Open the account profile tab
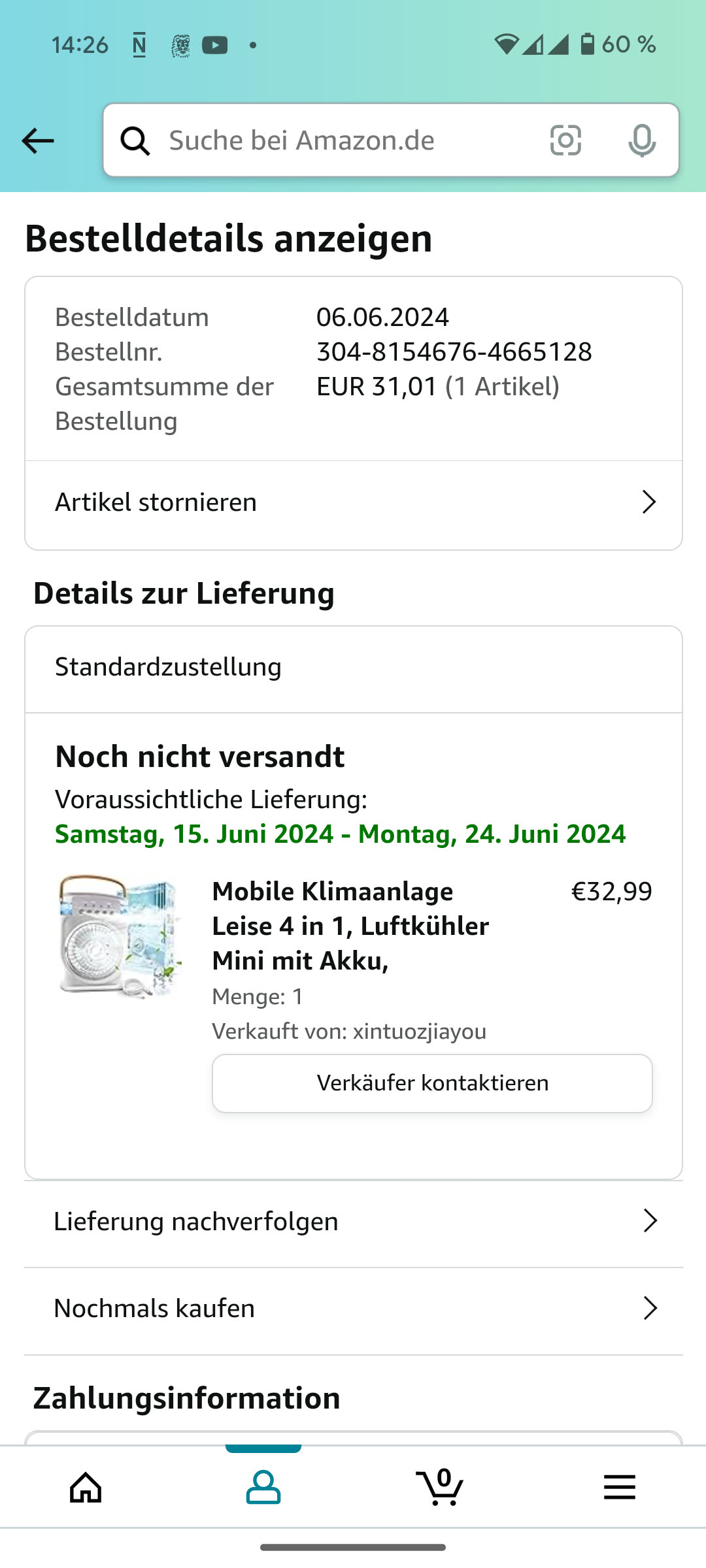Image resolution: width=706 pixels, height=1568 pixels. coord(263,1488)
